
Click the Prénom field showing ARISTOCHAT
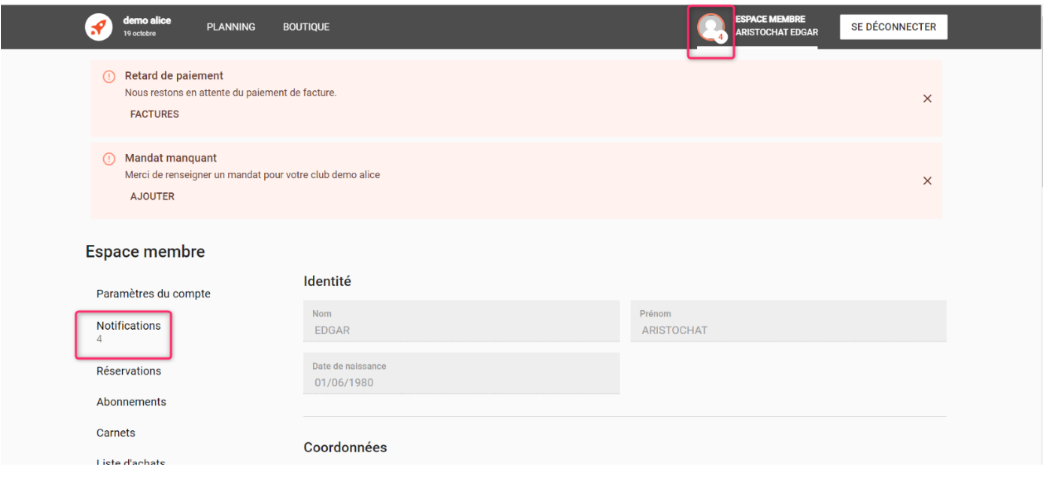tap(788, 321)
